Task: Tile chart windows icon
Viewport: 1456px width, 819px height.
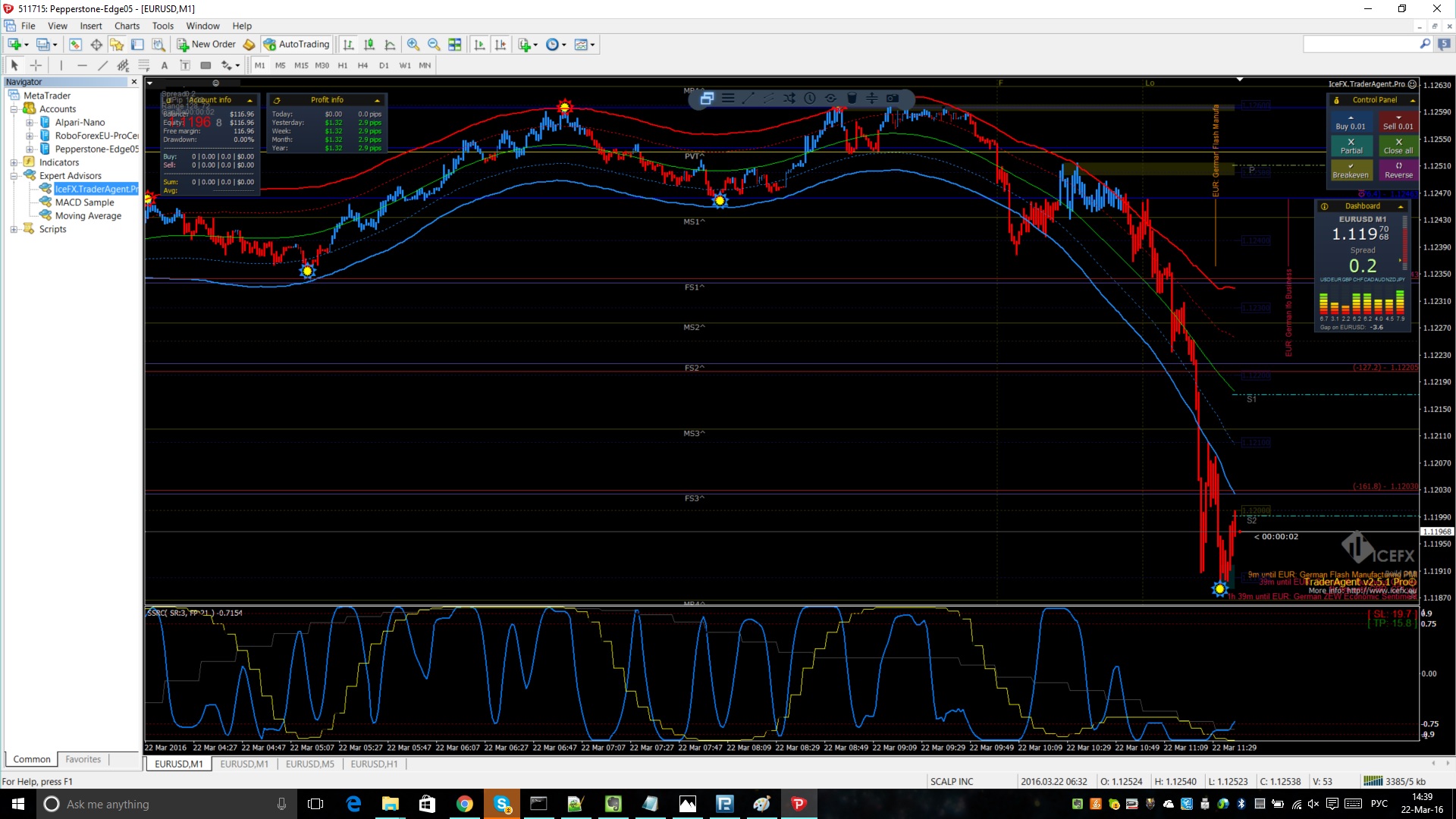Action: [x=455, y=45]
